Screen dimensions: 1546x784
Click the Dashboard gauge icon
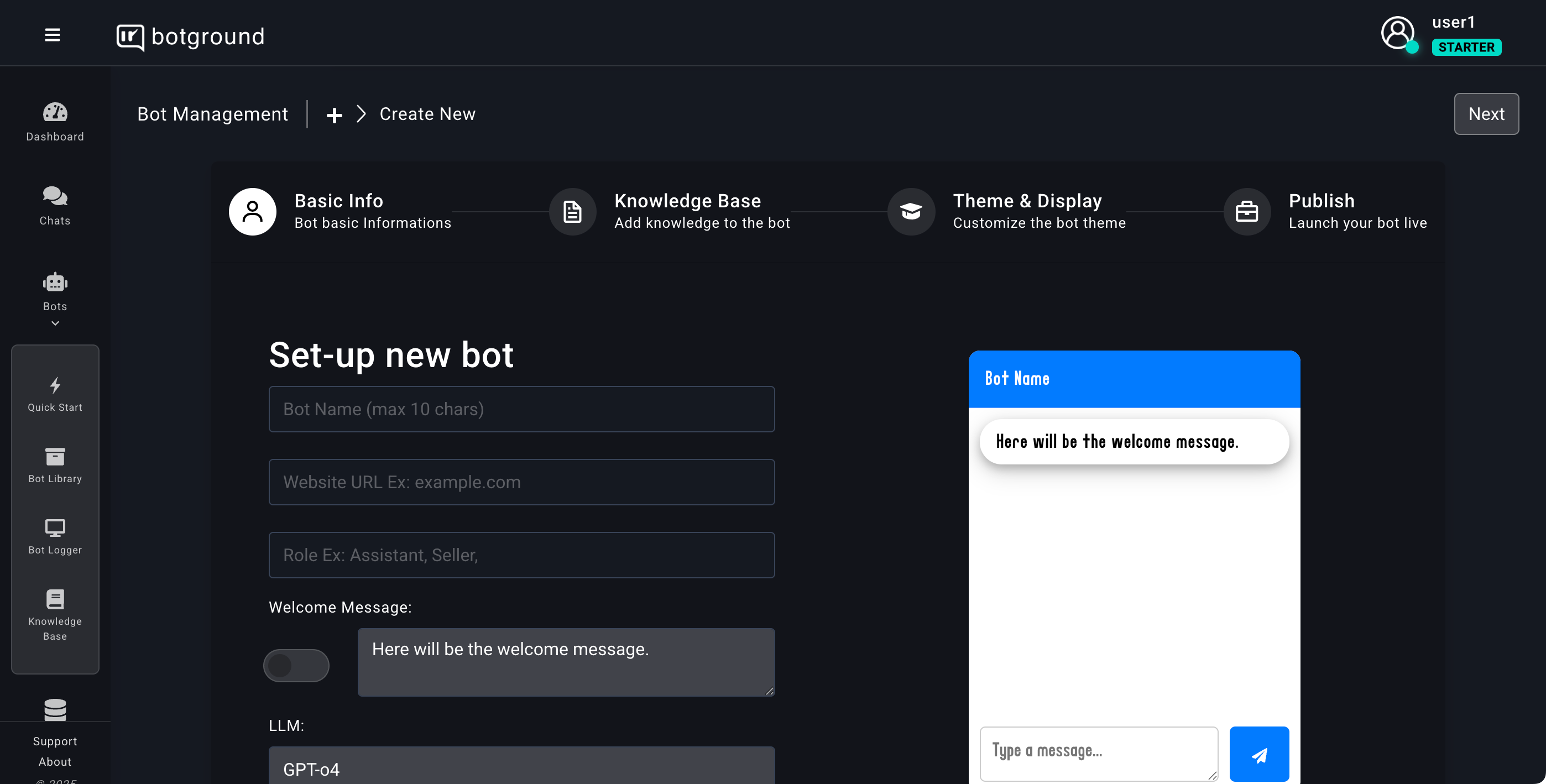(55, 112)
